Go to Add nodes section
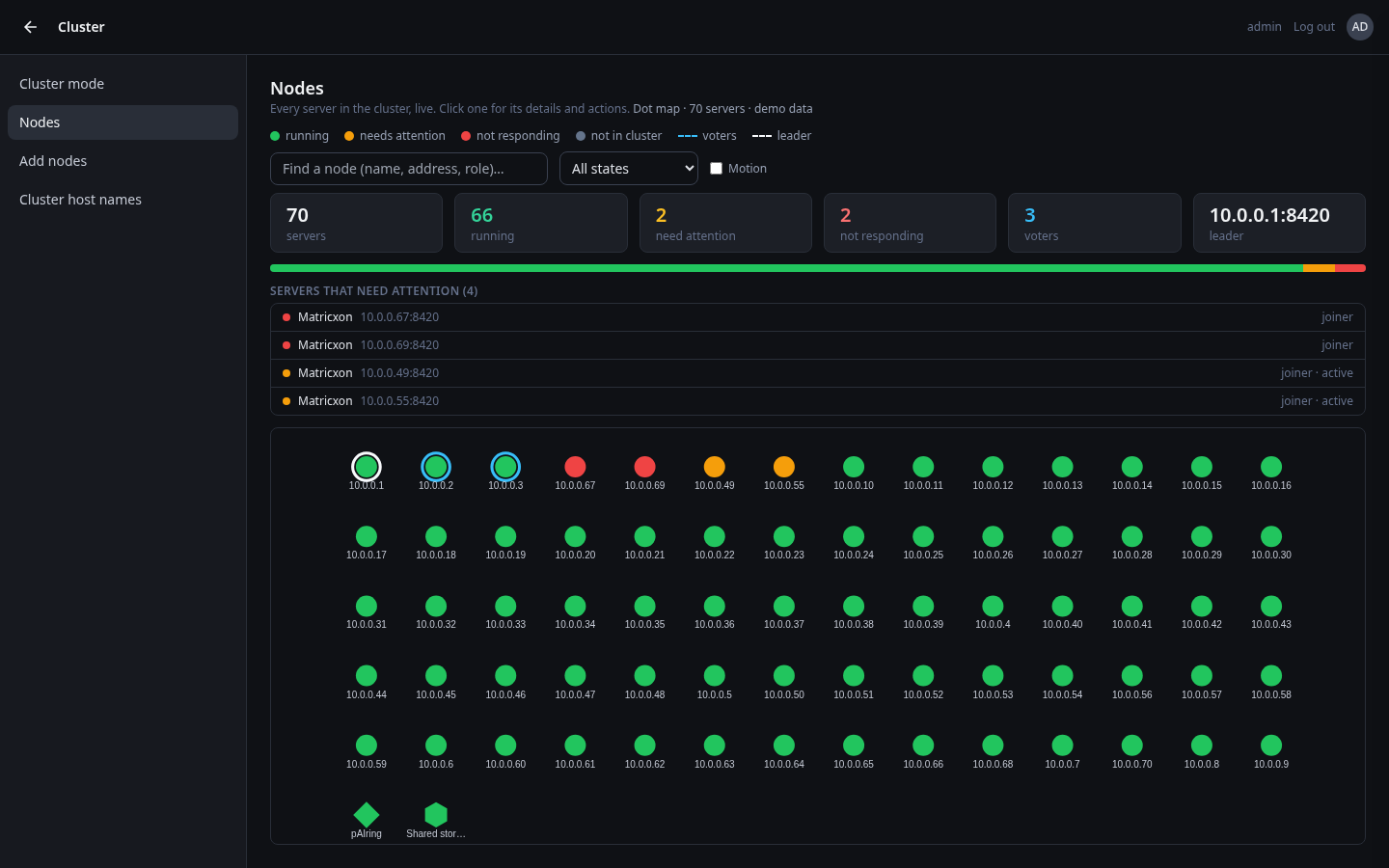This screenshot has width=1389, height=868. [x=123, y=161]
